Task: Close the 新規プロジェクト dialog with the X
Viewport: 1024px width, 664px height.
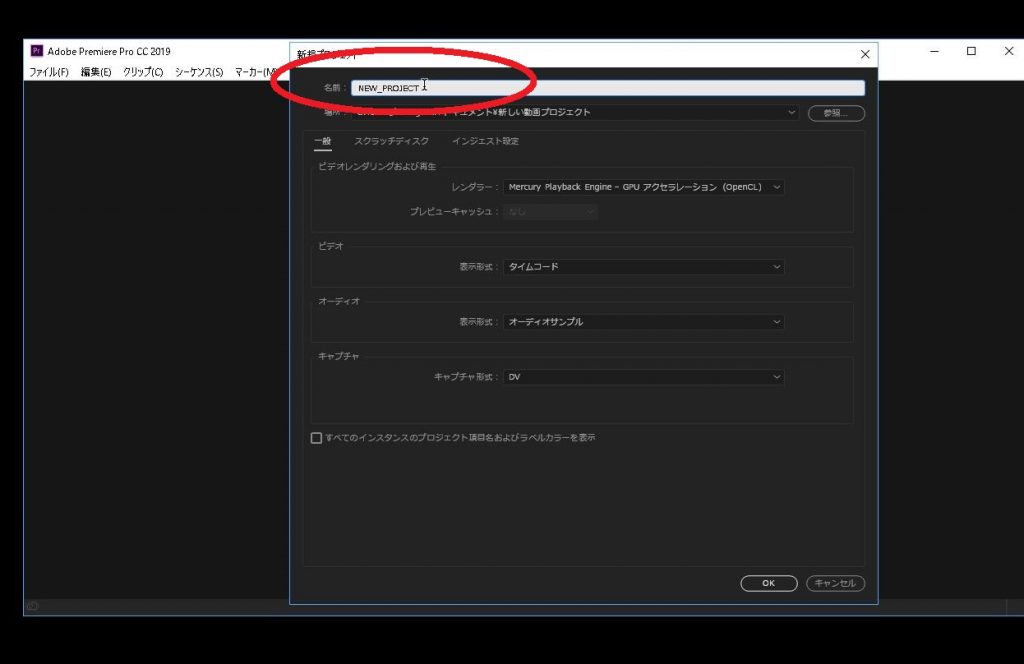Action: pos(865,54)
